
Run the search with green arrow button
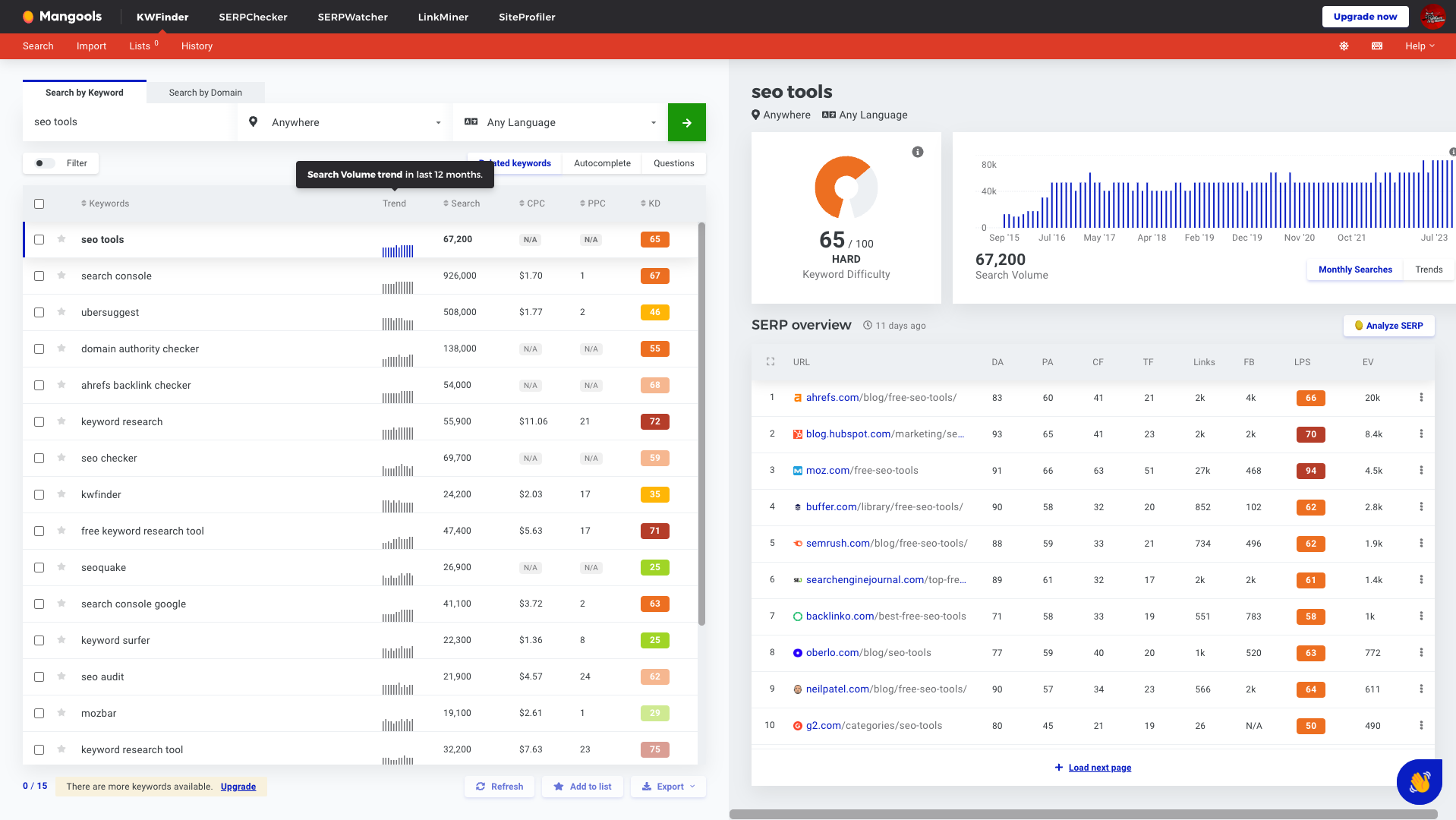686,122
